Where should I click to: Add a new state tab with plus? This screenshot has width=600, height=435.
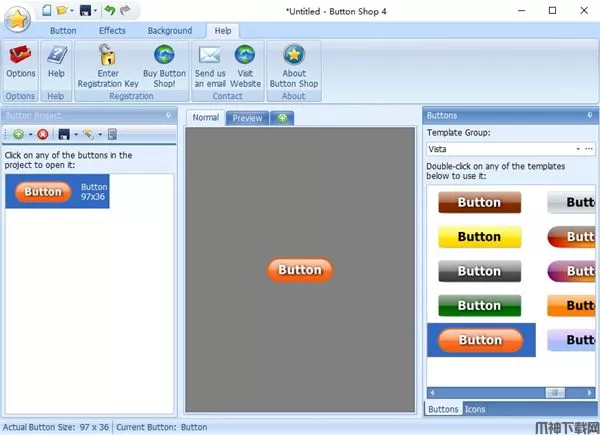[x=282, y=118]
